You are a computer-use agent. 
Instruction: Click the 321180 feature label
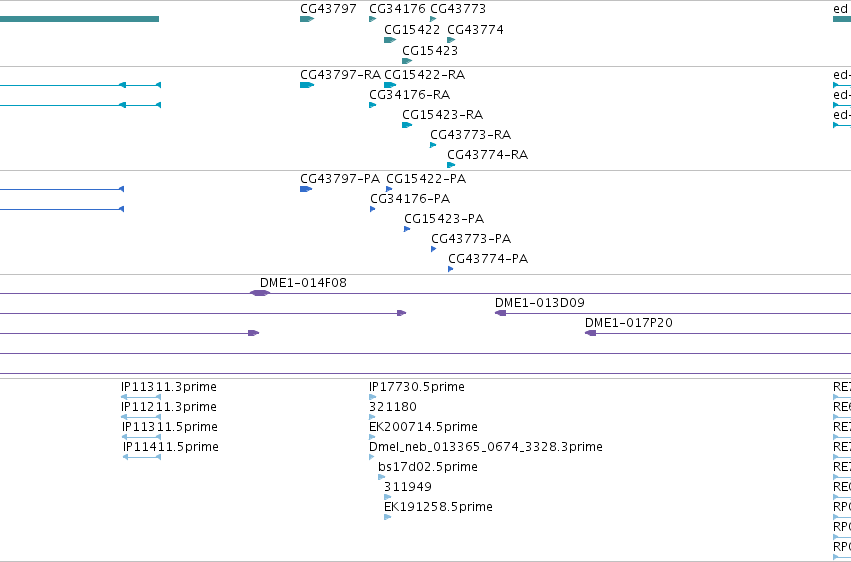point(393,407)
